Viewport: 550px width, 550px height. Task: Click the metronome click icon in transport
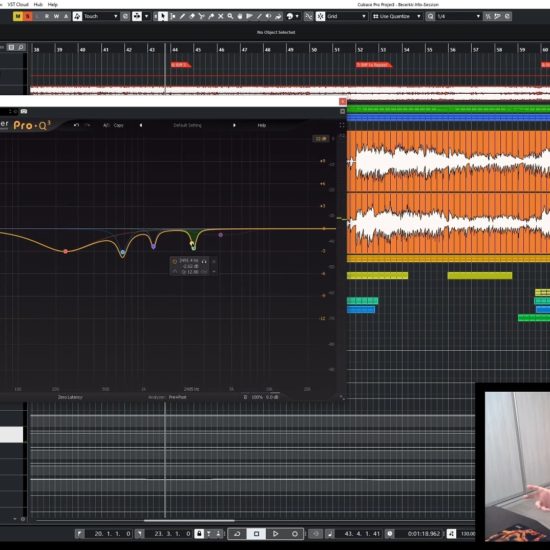coord(330,534)
